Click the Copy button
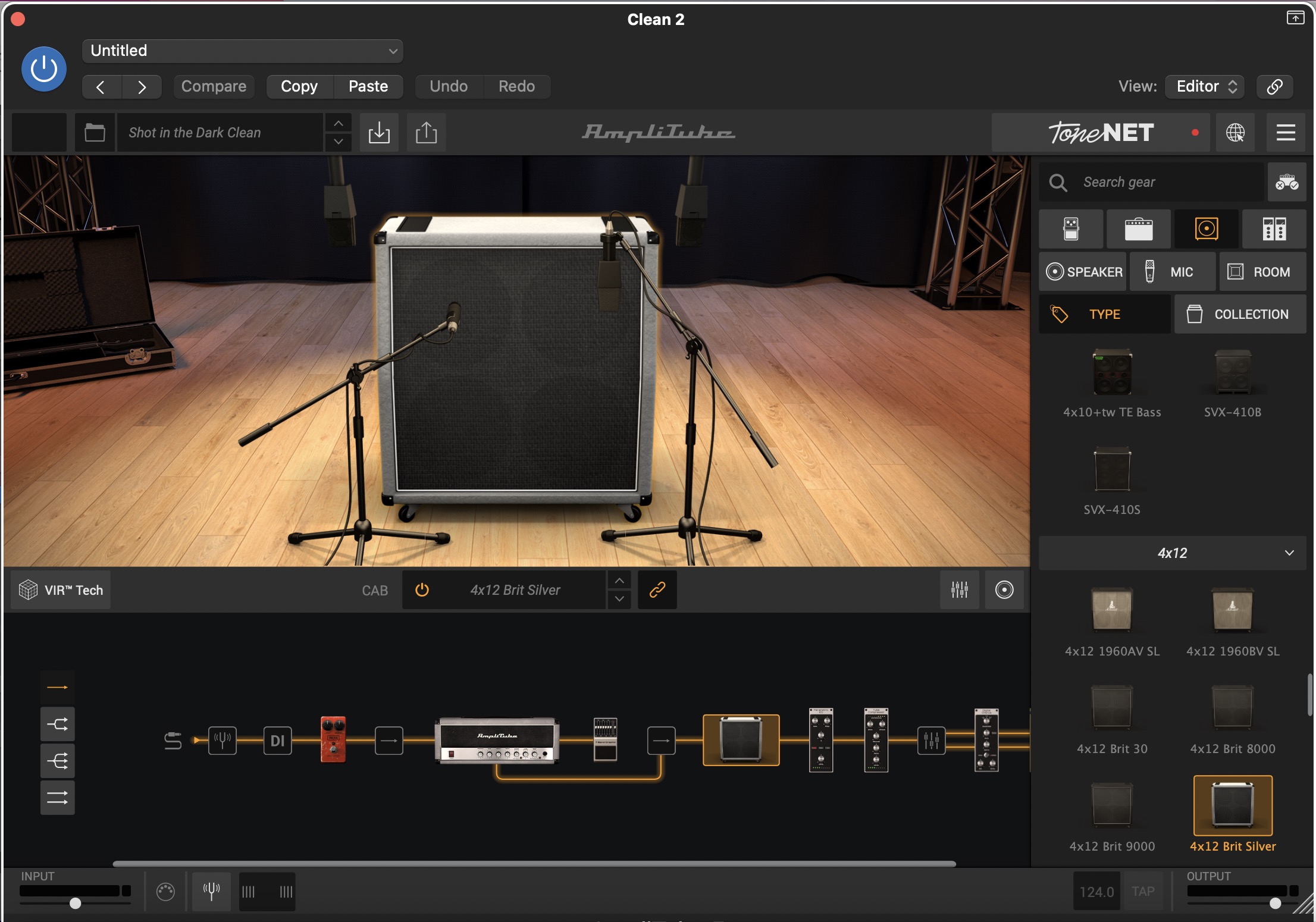1316x922 pixels. pyautogui.click(x=299, y=87)
